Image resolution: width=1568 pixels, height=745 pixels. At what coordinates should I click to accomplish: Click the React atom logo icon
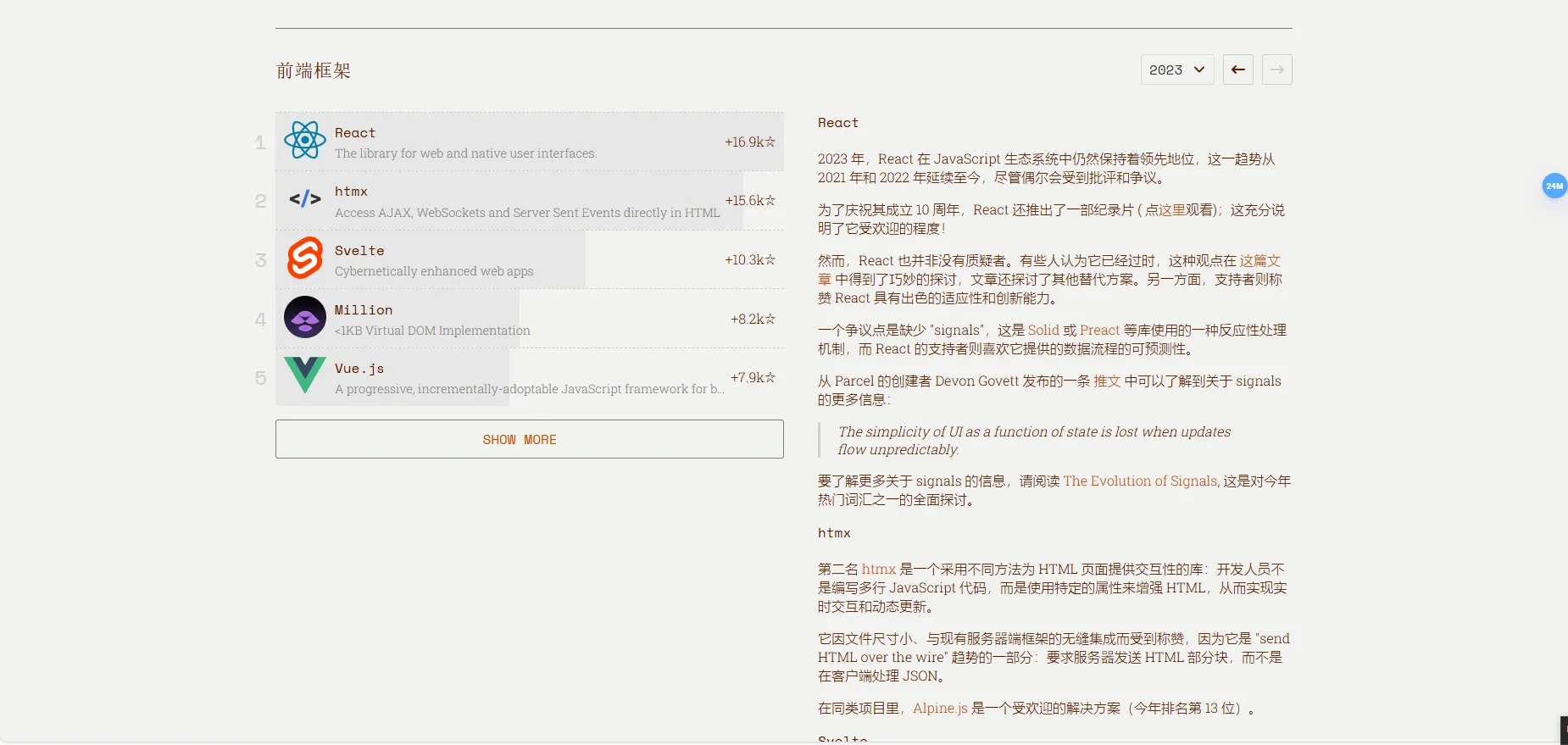tap(305, 141)
